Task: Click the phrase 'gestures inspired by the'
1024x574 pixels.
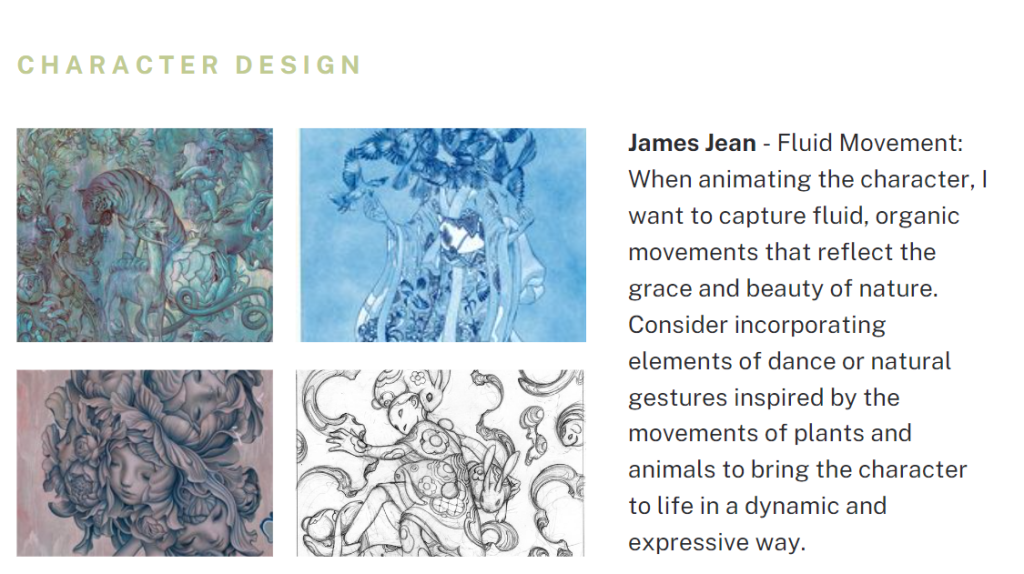Action: click(x=764, y=398)
